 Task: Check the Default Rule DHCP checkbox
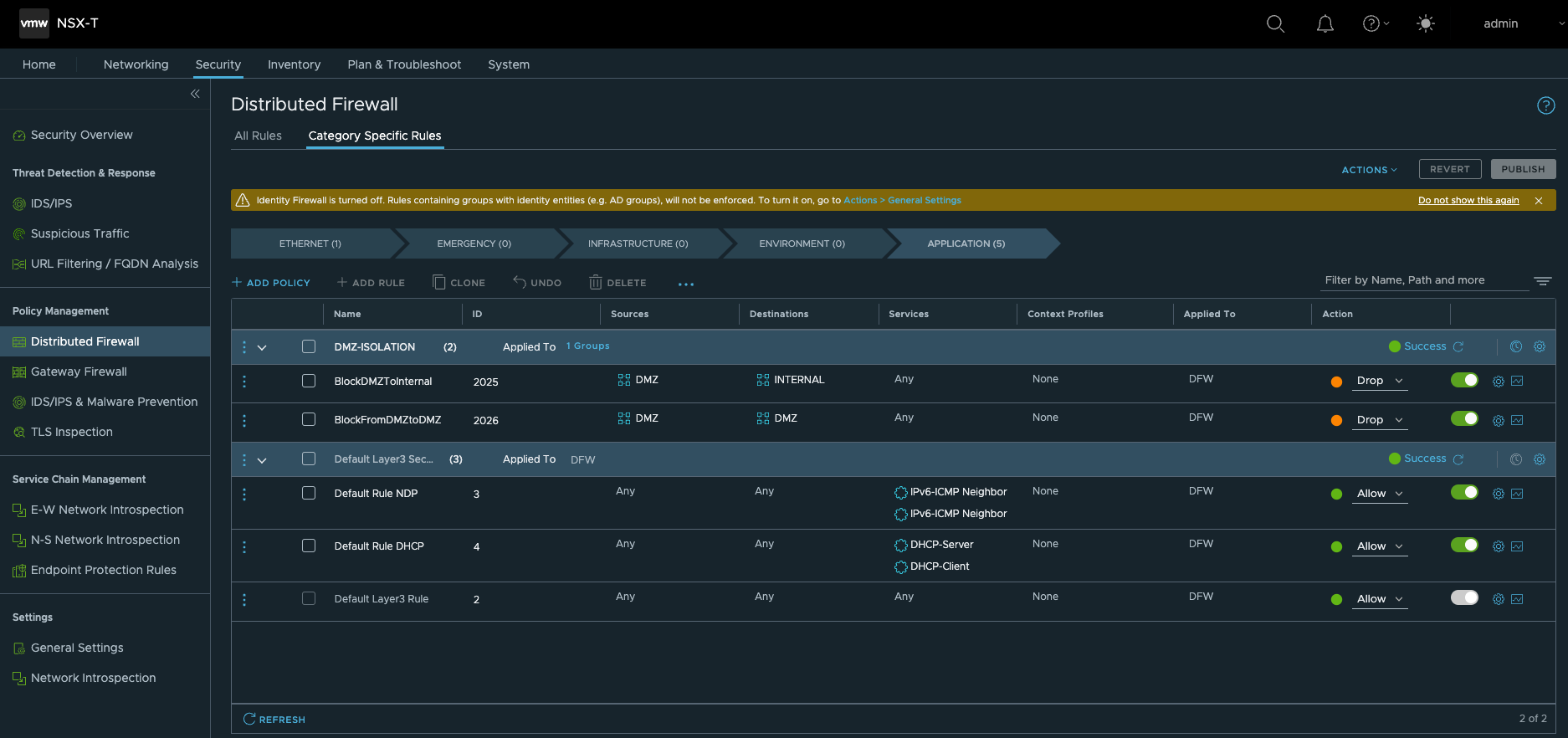click(x=309, y=546)
